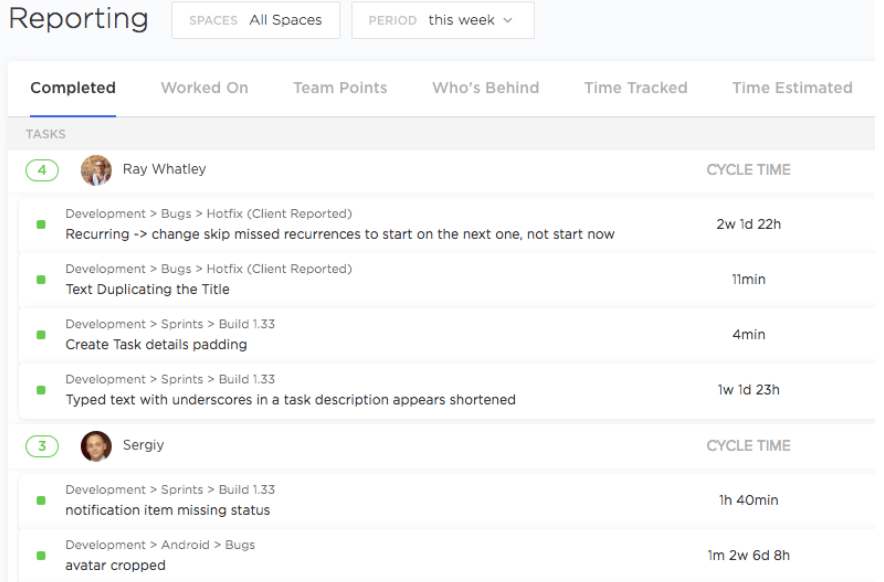
Task: Click Ray Whatley's avatar photo
Action: coord(96,170)
